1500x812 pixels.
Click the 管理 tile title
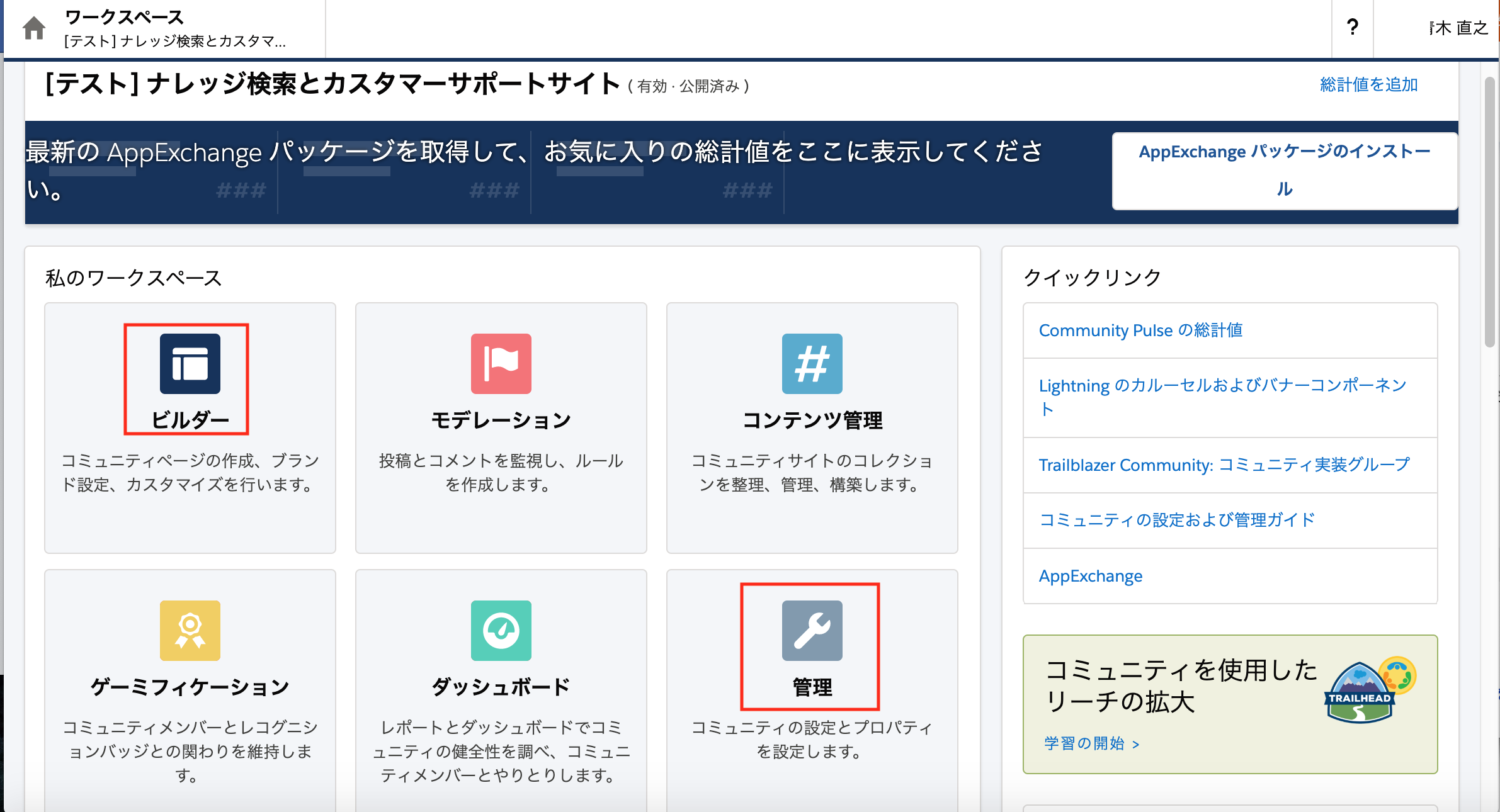pos(812,687)
